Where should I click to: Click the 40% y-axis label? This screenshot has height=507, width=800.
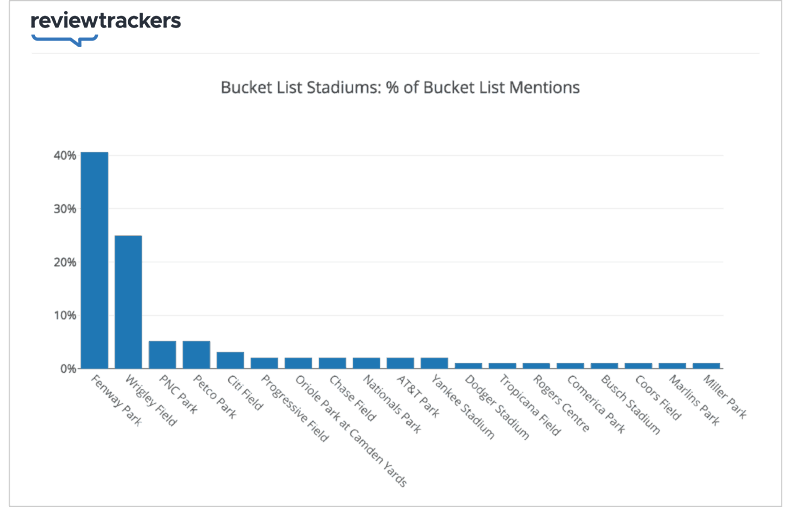[65, 155]
